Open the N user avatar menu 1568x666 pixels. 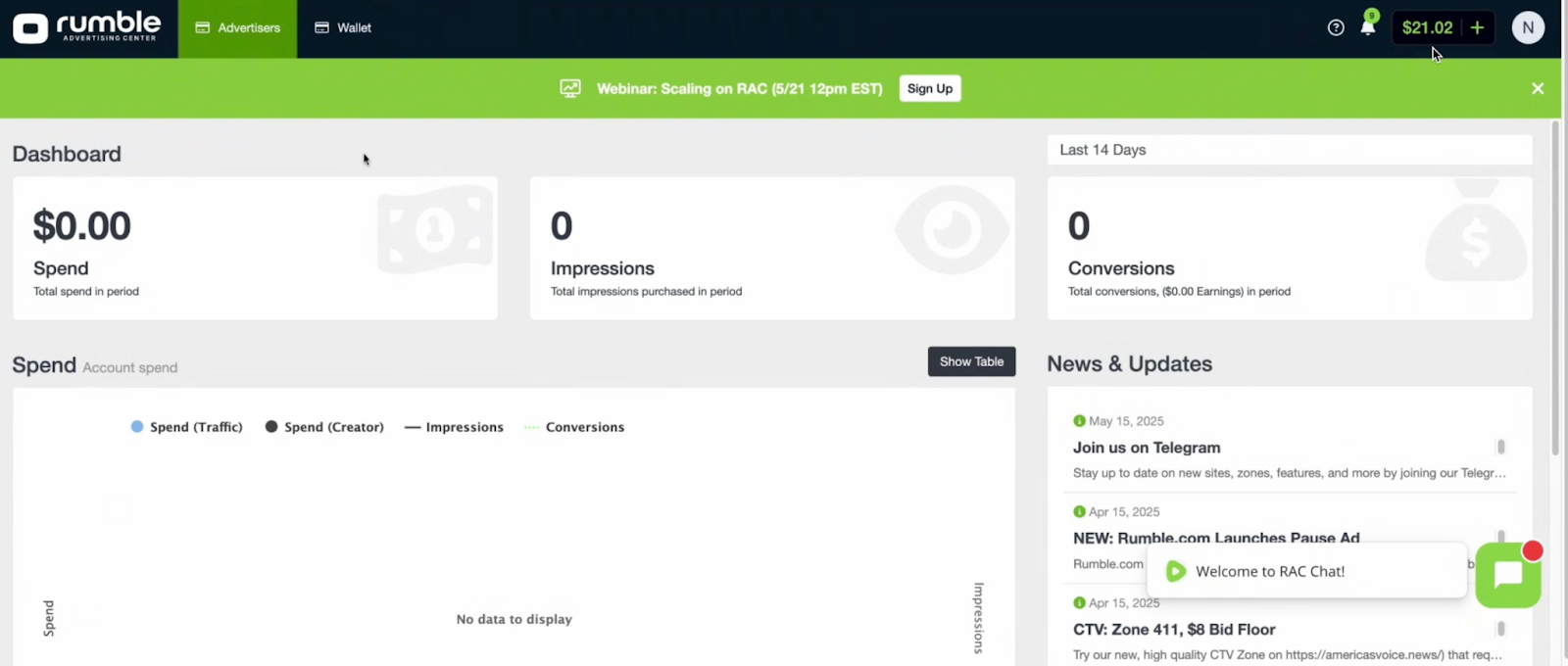coord(1528,27)
